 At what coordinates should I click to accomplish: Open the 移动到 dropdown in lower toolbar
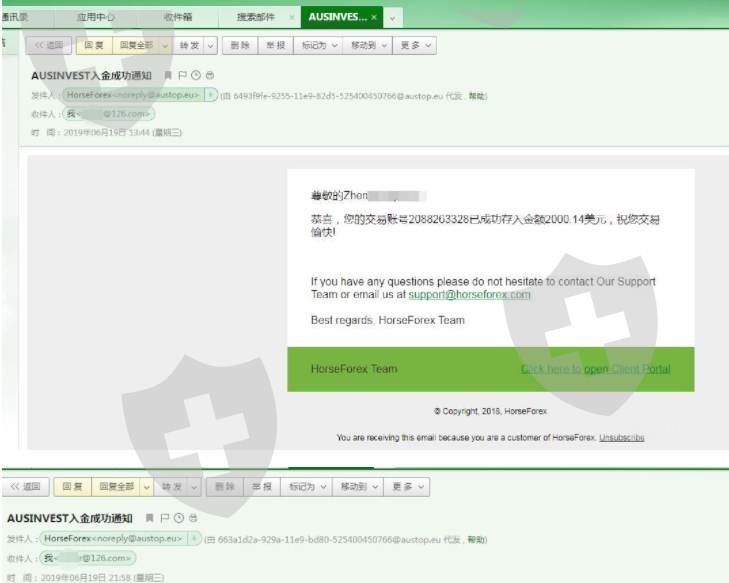tap(358, 487)
